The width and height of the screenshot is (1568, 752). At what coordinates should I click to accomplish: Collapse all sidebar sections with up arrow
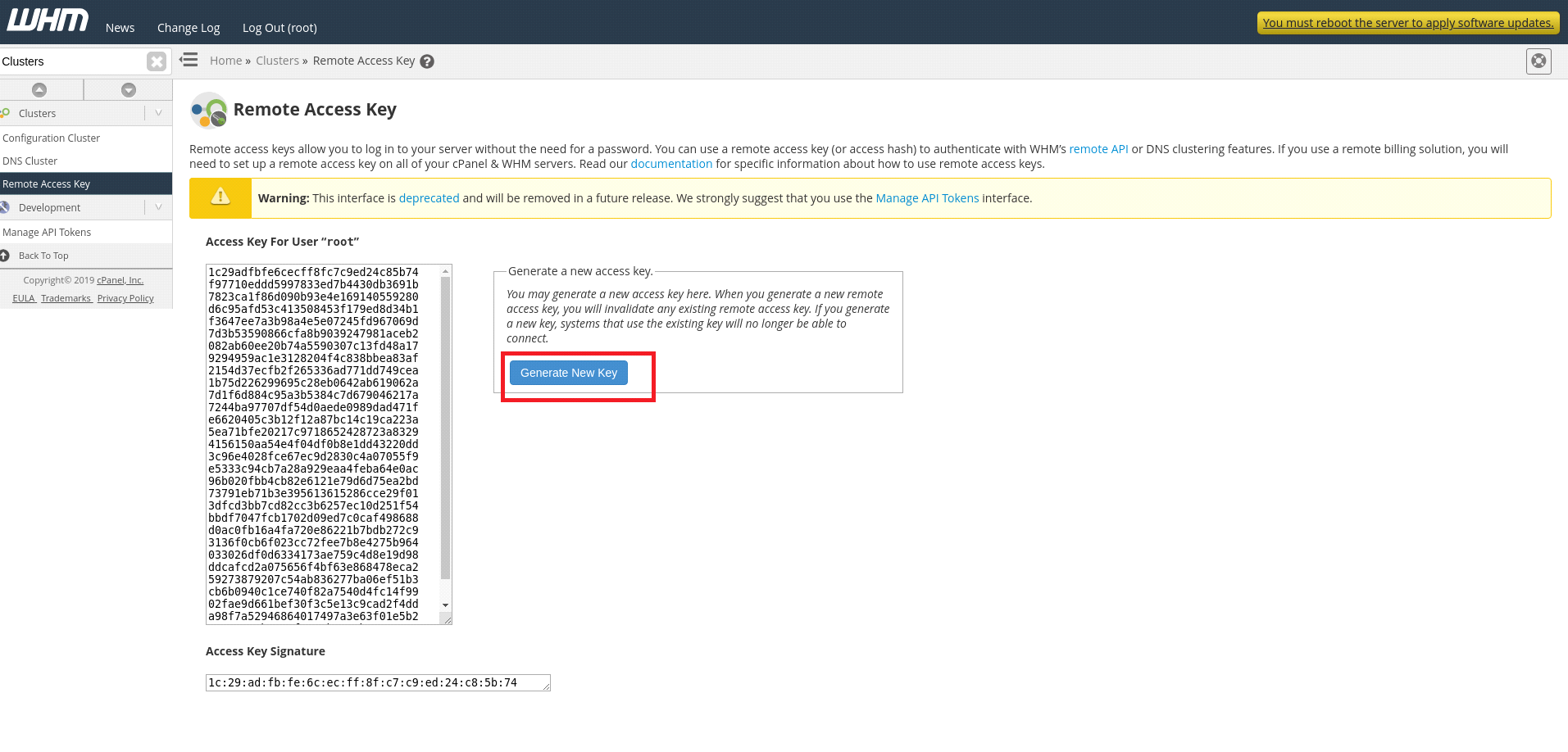[x=39, y=90]
